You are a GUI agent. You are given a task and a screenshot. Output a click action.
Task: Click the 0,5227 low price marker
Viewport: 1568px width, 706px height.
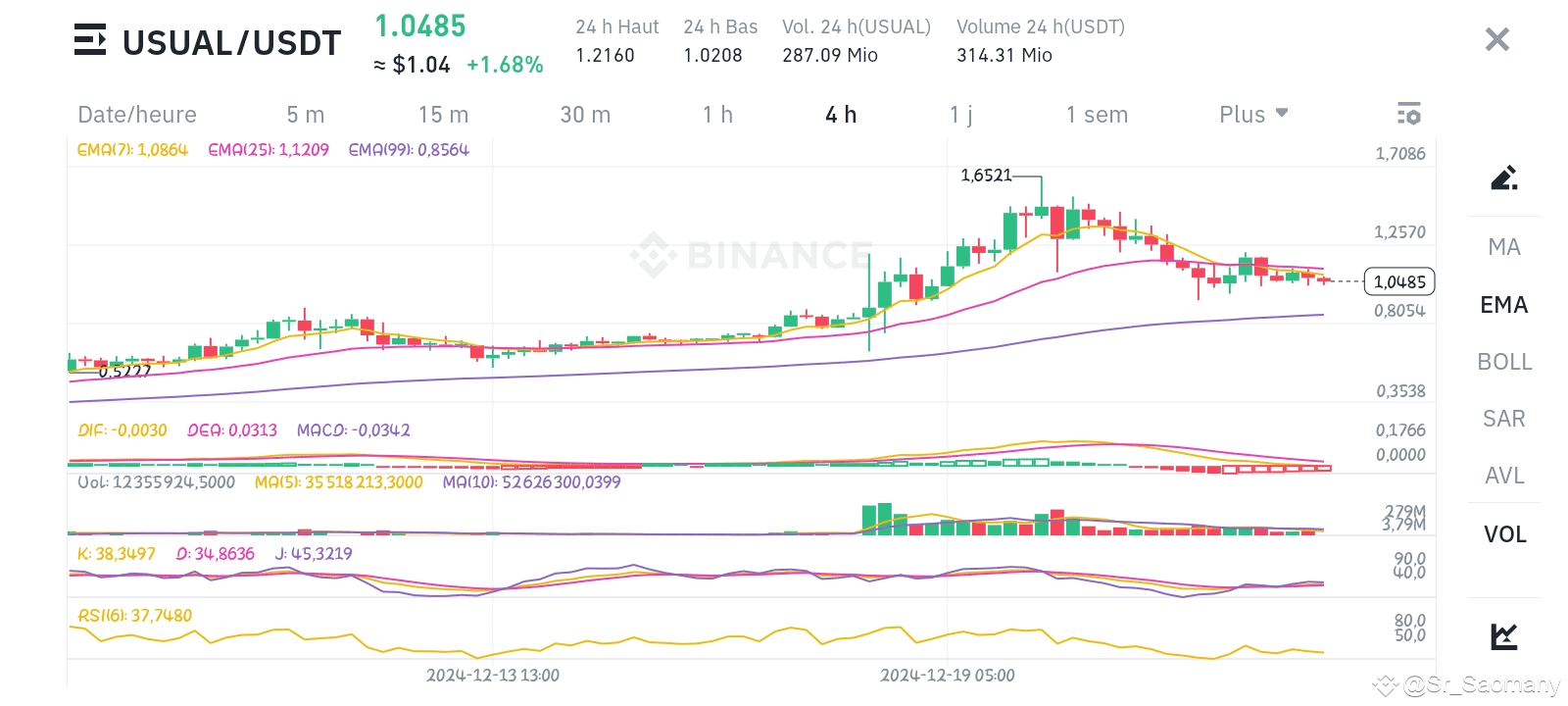pyautogui.click(x=124, y=372)
